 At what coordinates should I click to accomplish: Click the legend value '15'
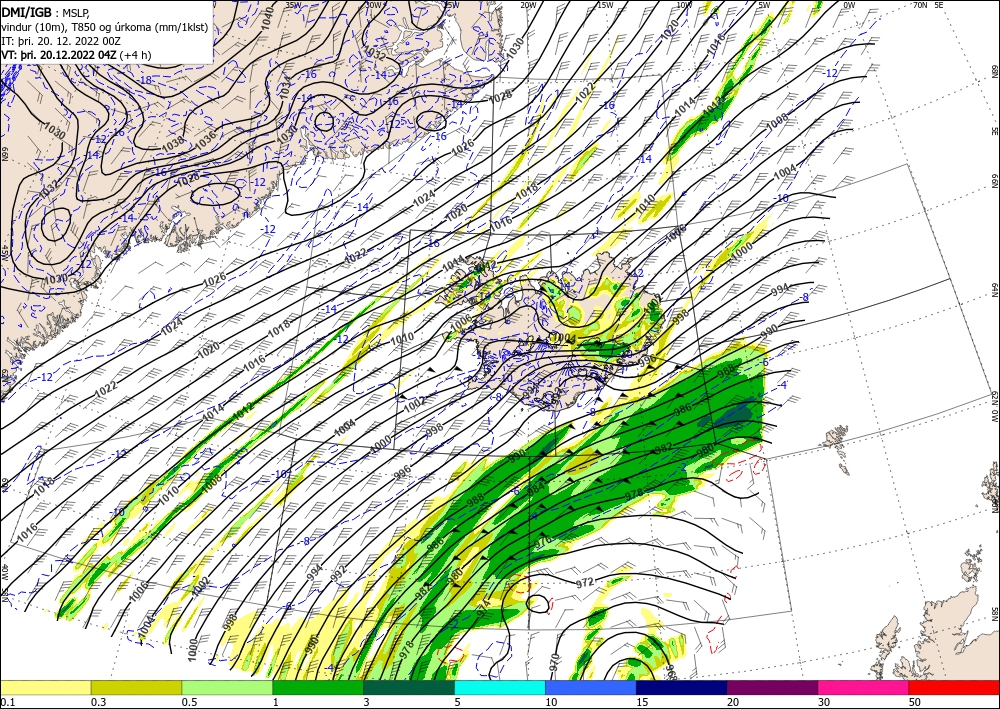(642, 702)
